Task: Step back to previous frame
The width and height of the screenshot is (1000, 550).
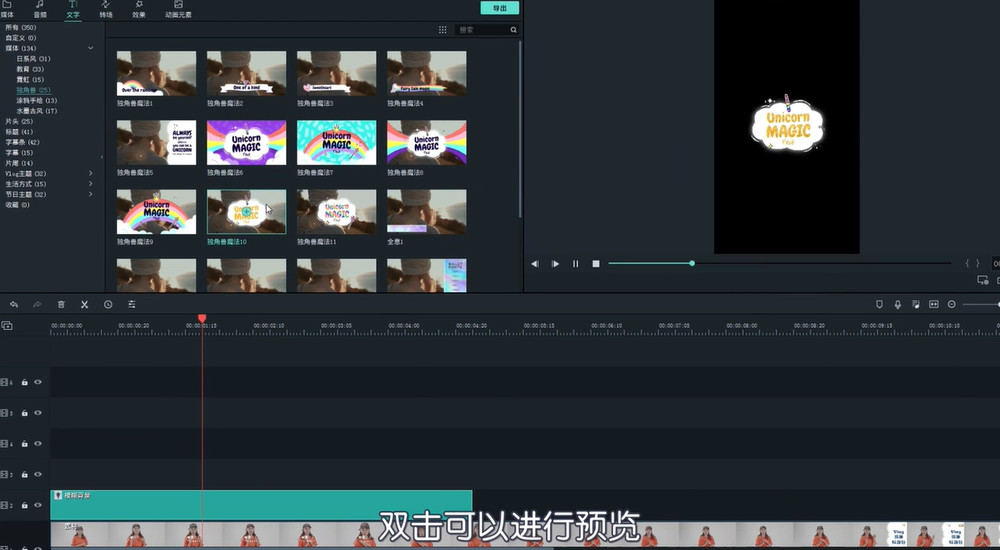Action: [x=535, y=264]
